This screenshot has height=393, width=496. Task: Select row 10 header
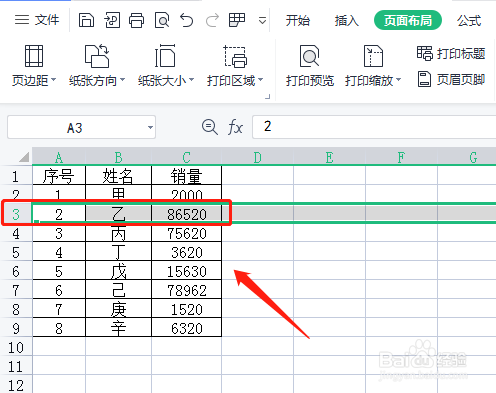pyautogui.click(x=16, y=348)
